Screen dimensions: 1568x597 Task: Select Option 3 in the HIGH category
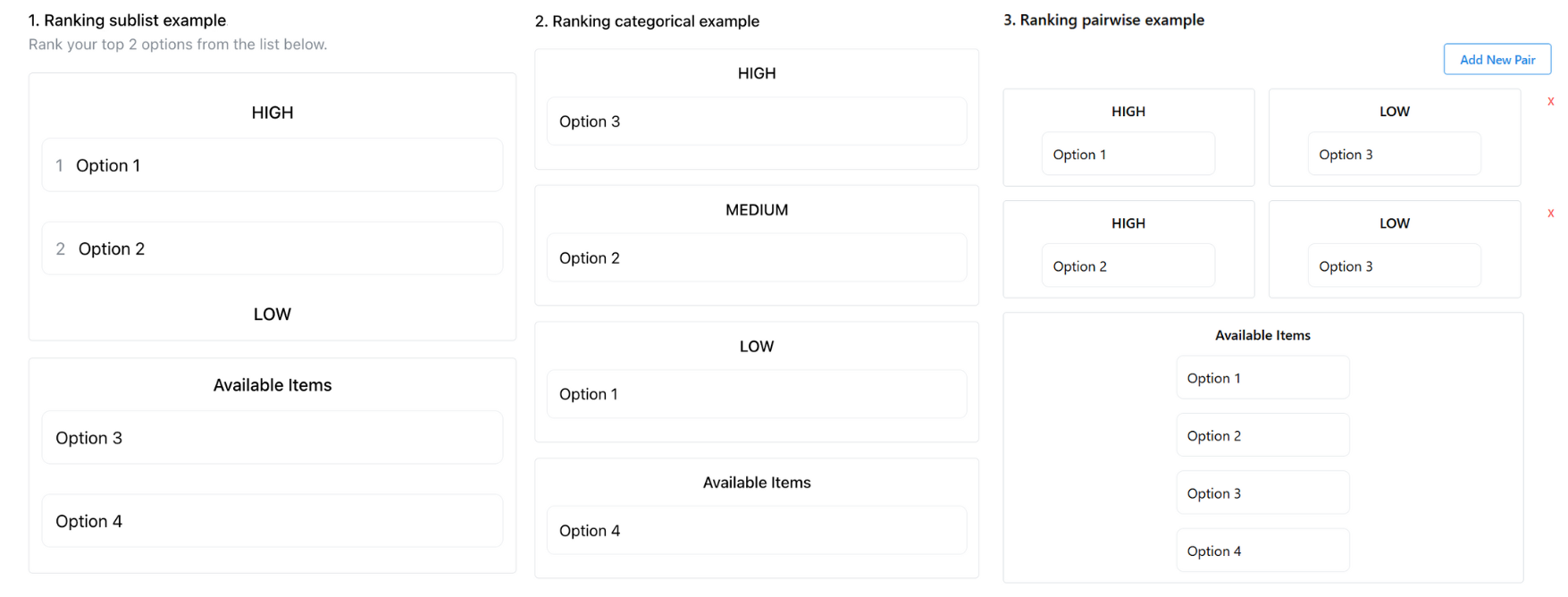[756, 121]
